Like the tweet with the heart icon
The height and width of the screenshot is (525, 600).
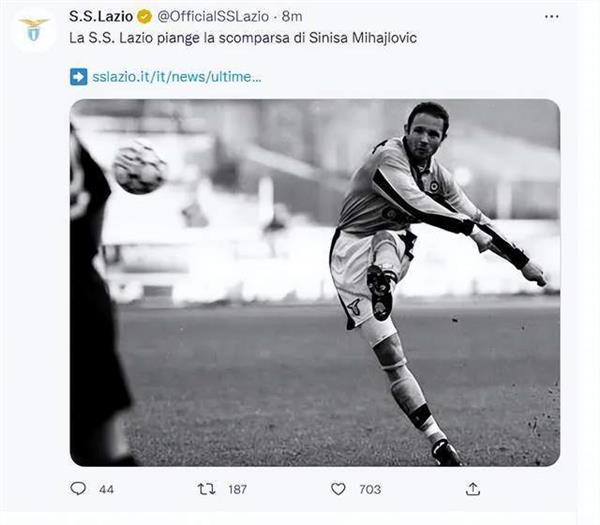click(x=338, y=489)
